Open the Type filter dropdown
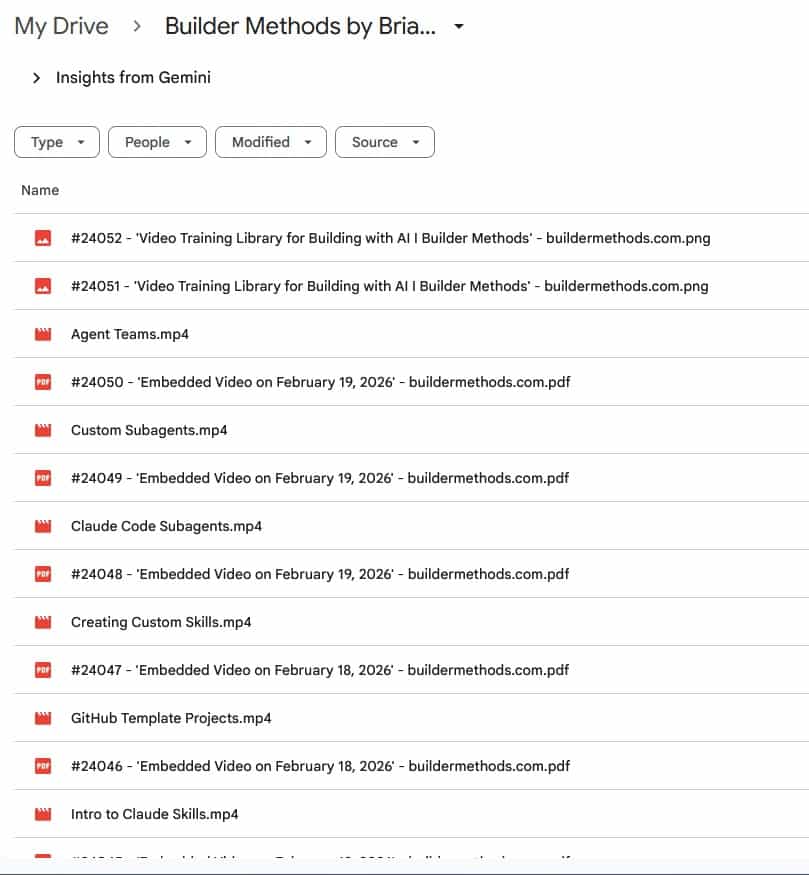 click(x=57, y=142)
